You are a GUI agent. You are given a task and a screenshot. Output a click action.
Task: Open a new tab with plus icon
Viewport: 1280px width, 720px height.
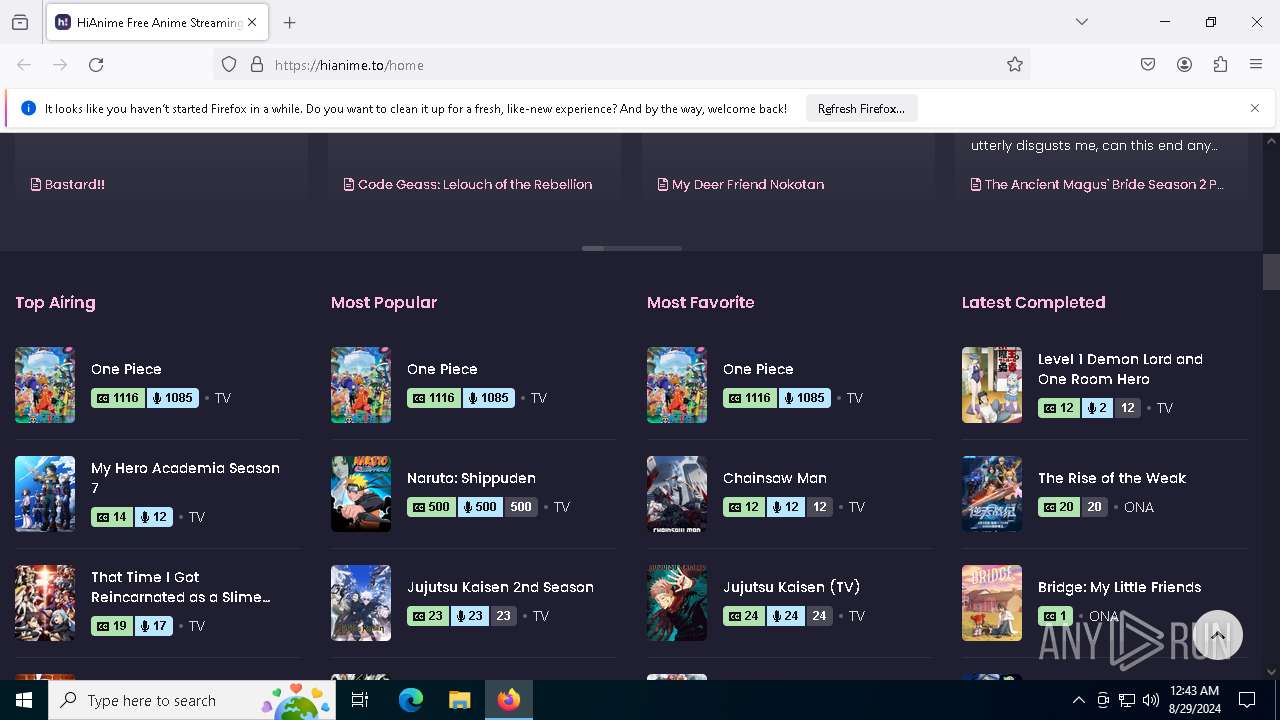point(290,22)
